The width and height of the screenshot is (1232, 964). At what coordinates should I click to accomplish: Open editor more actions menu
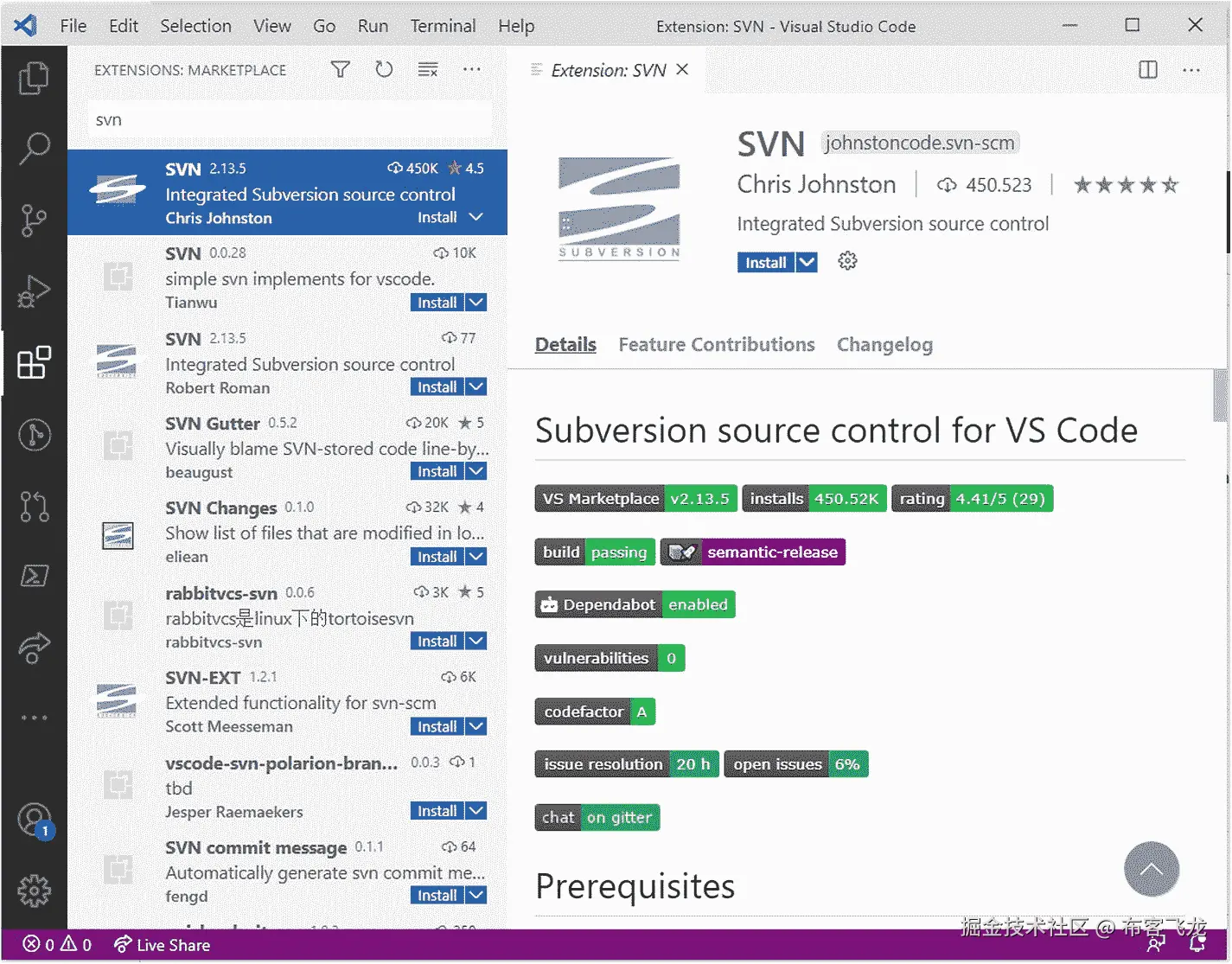pos(1191,70)
